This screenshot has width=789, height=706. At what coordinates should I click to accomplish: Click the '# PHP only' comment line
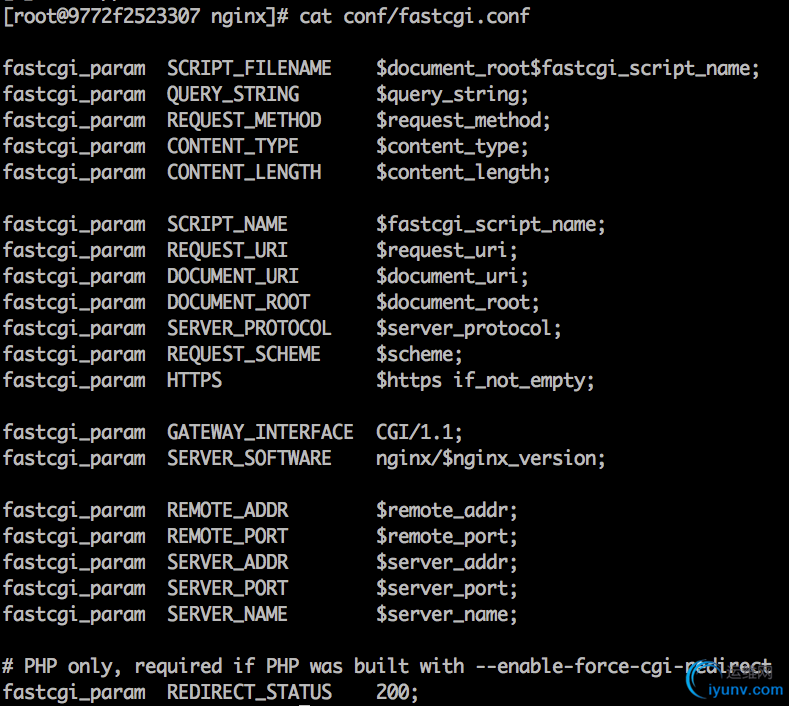[x=386, y=666]
